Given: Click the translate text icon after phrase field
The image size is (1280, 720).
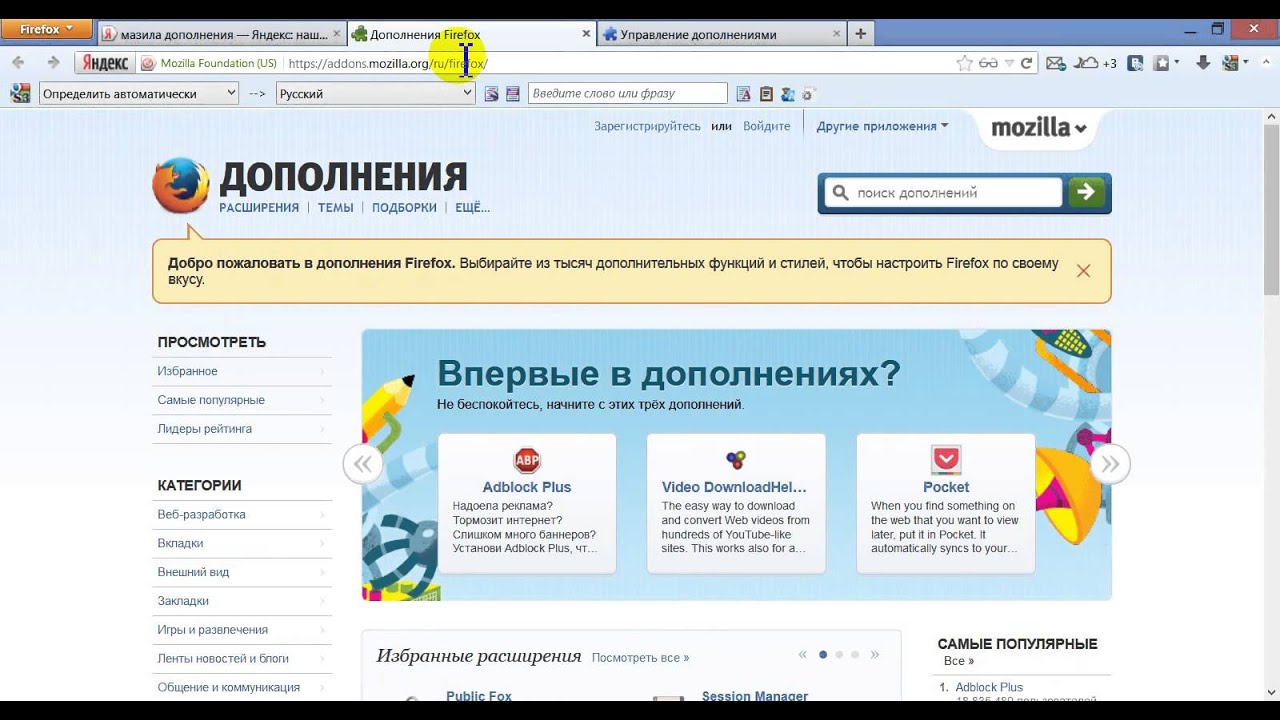Looking at the screenshot, I should click(x=743, y=94).
